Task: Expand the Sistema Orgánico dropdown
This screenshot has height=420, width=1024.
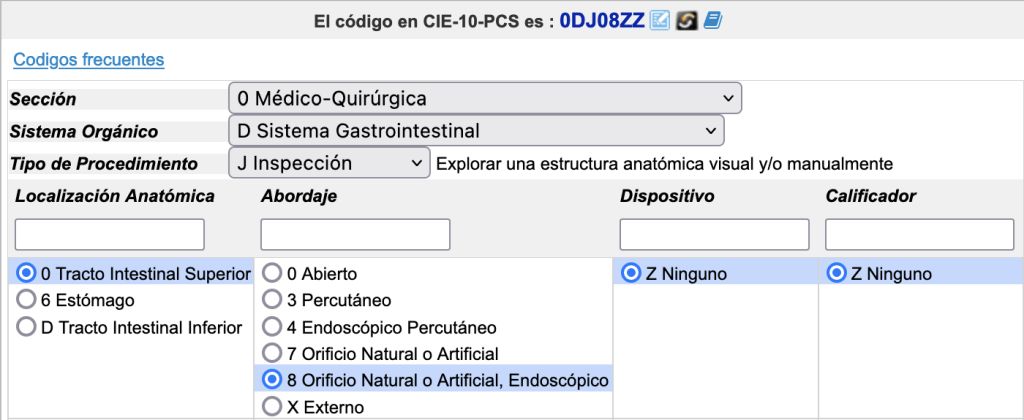Action: 476,131
